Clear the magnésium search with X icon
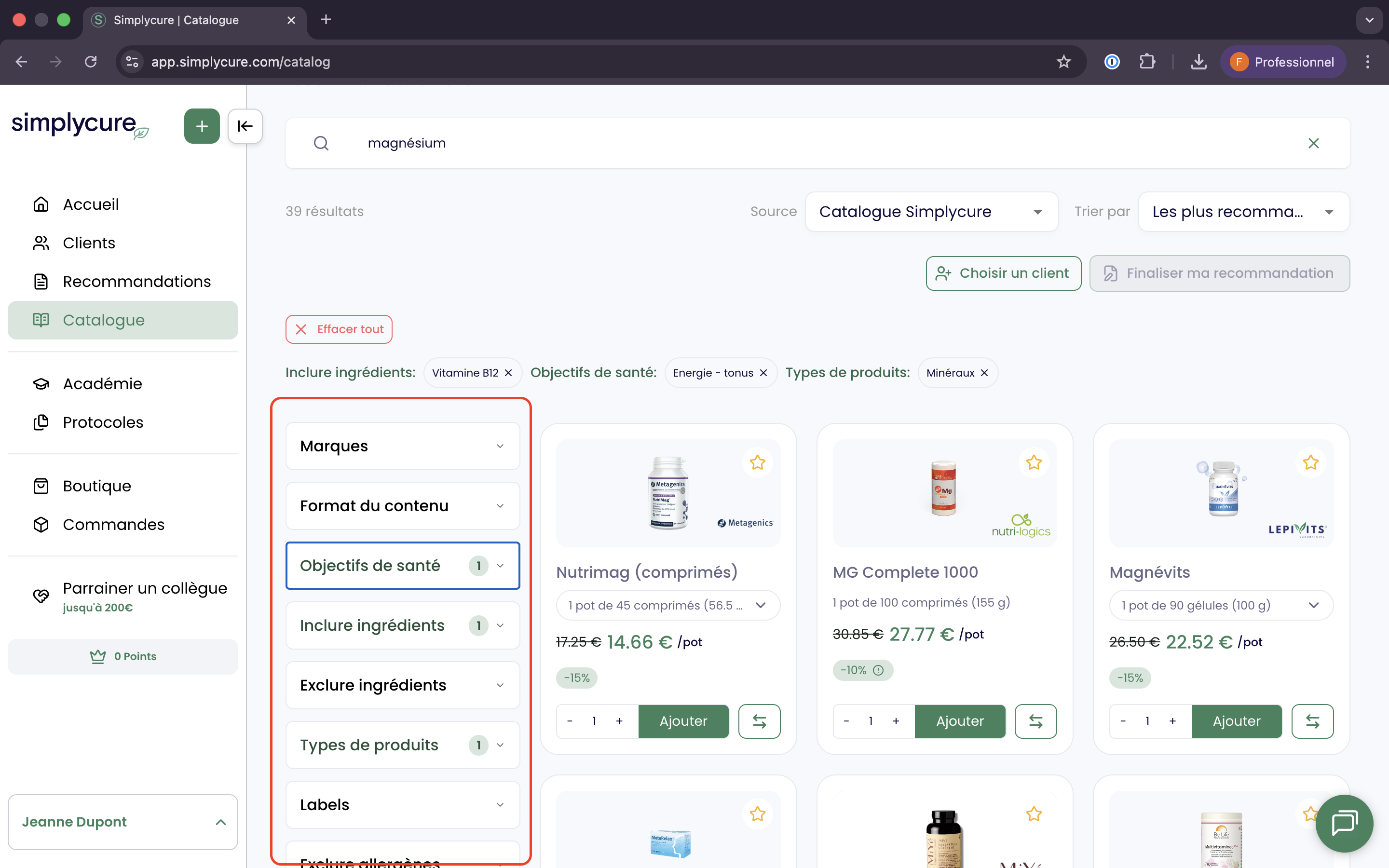This screenshot has height=868, width=1389. pyautogui.click(x=1313, y=143)
